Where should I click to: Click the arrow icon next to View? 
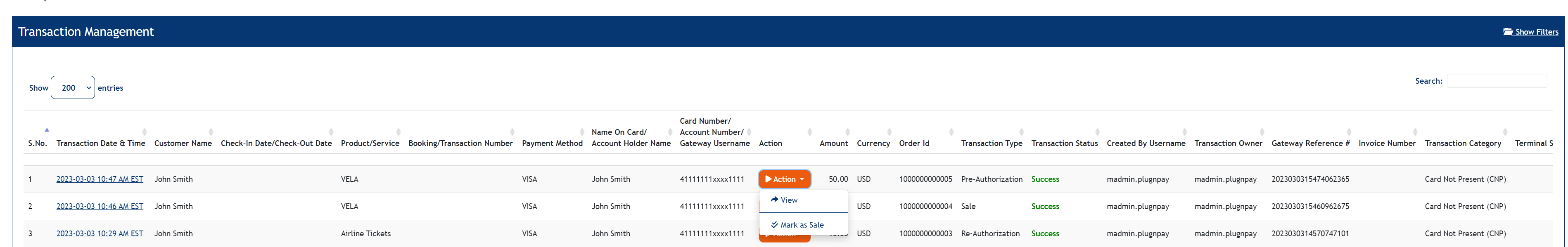[774, 200]
